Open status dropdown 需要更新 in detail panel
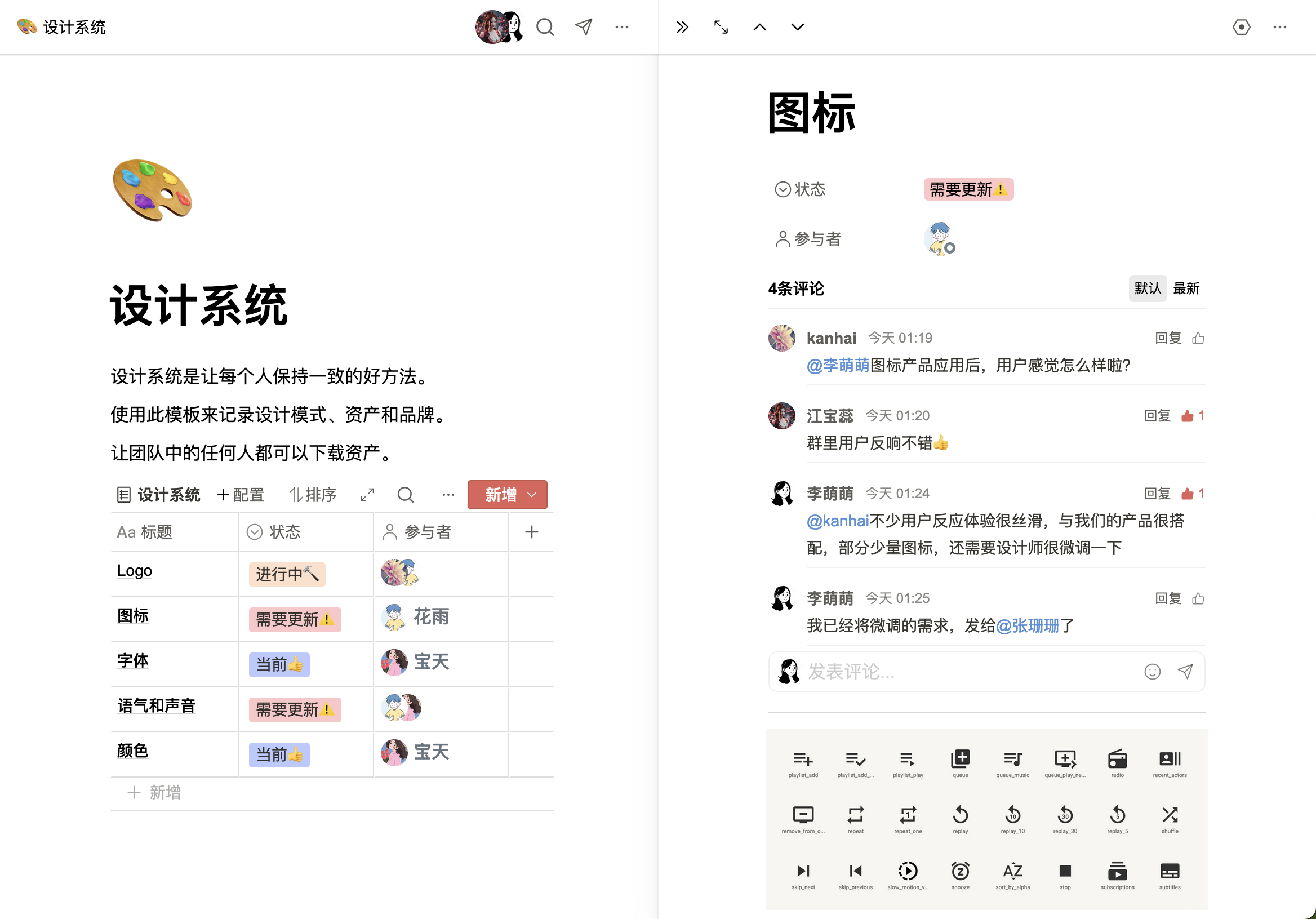1316x919 pixels. [968, 189]
